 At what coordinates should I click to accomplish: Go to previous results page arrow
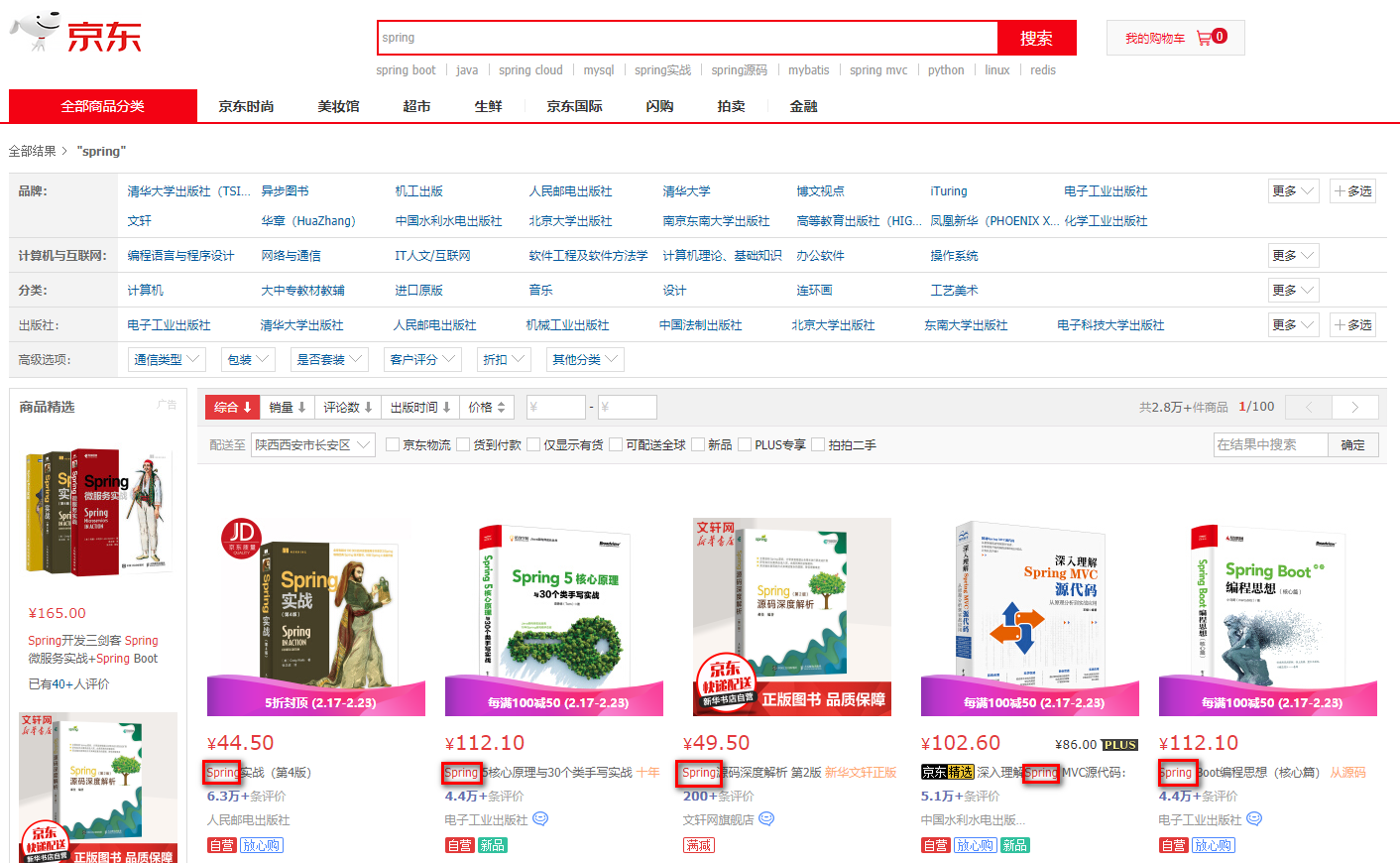coord(1309,407)
